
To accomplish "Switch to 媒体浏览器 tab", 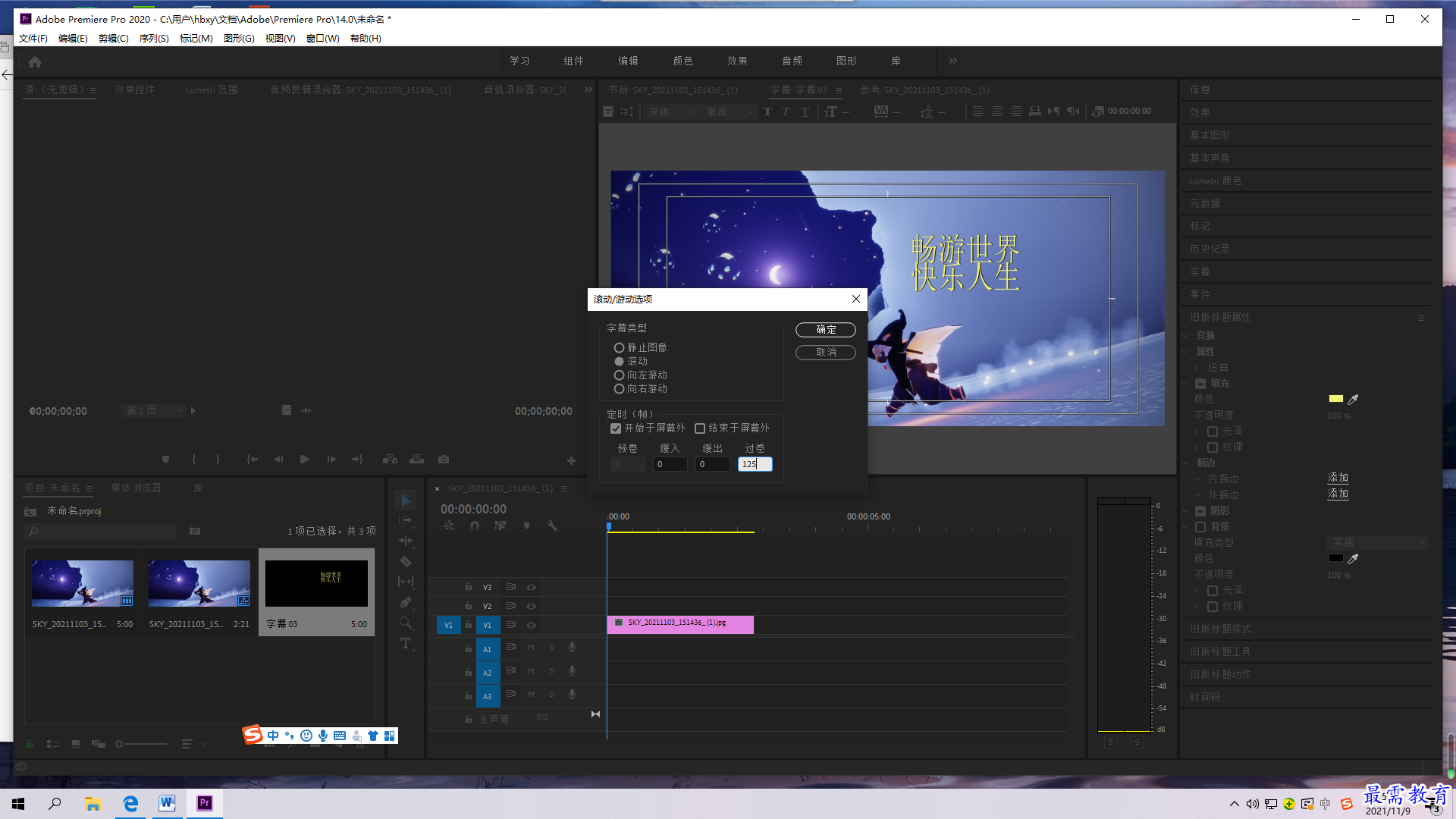I will 136,488.
